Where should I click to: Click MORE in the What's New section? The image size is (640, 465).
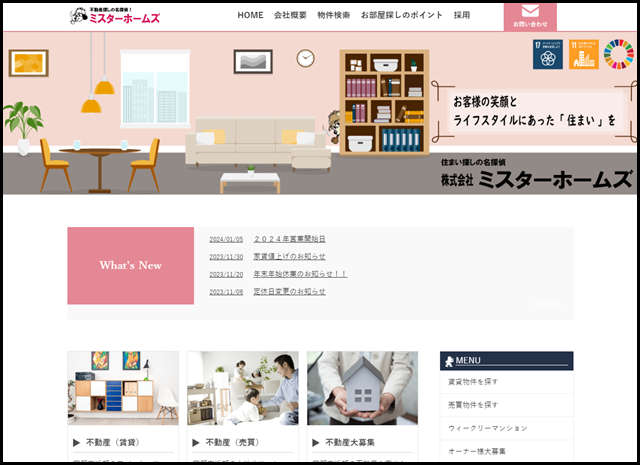(x=547, y=304)
